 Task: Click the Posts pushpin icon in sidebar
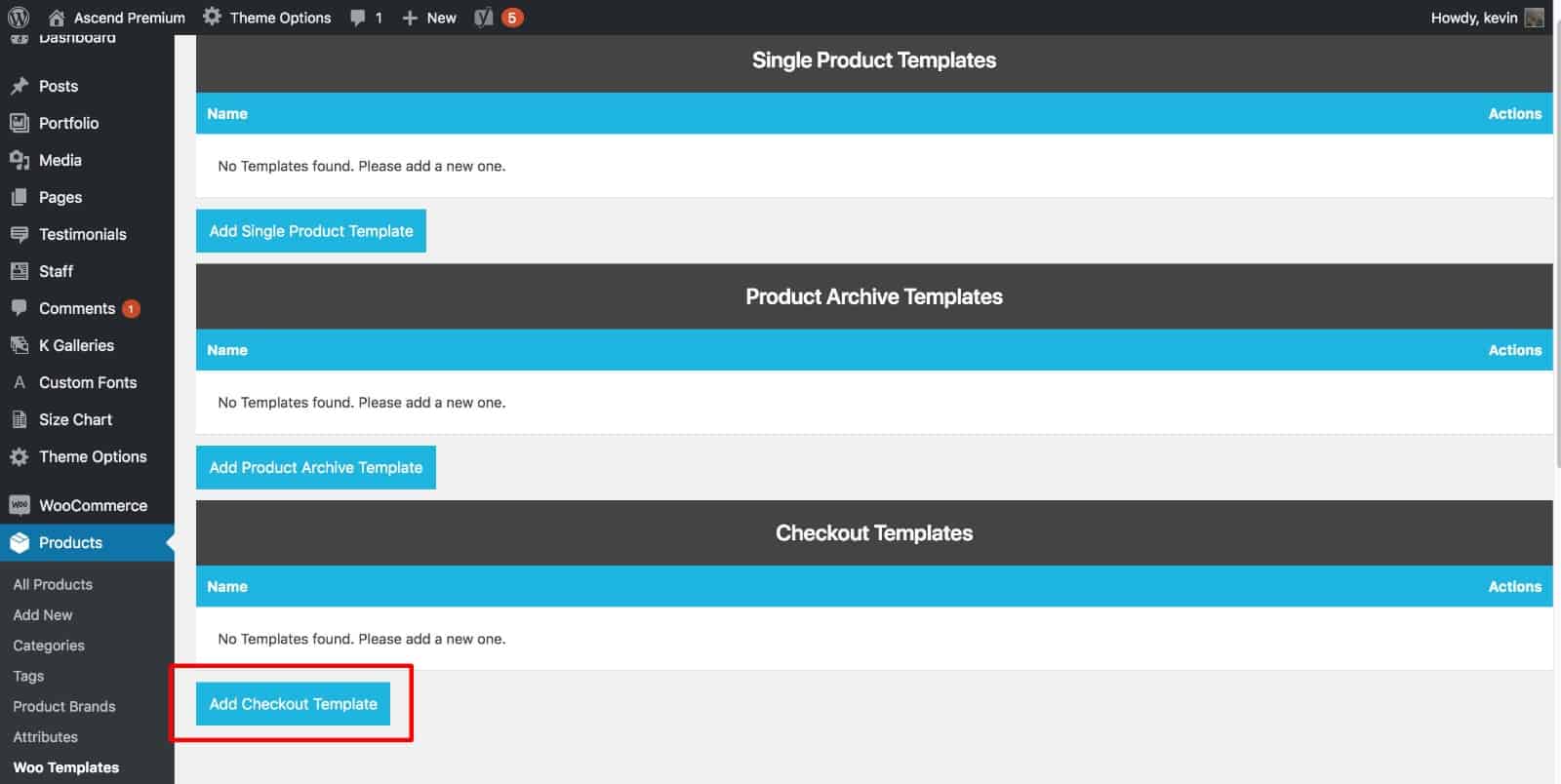point(19,86)
